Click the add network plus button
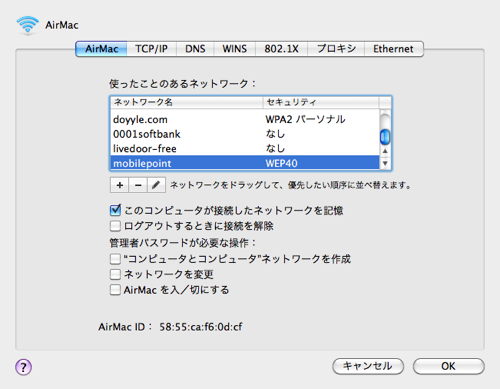The image size is (500, 389). (x=120, y=185)
